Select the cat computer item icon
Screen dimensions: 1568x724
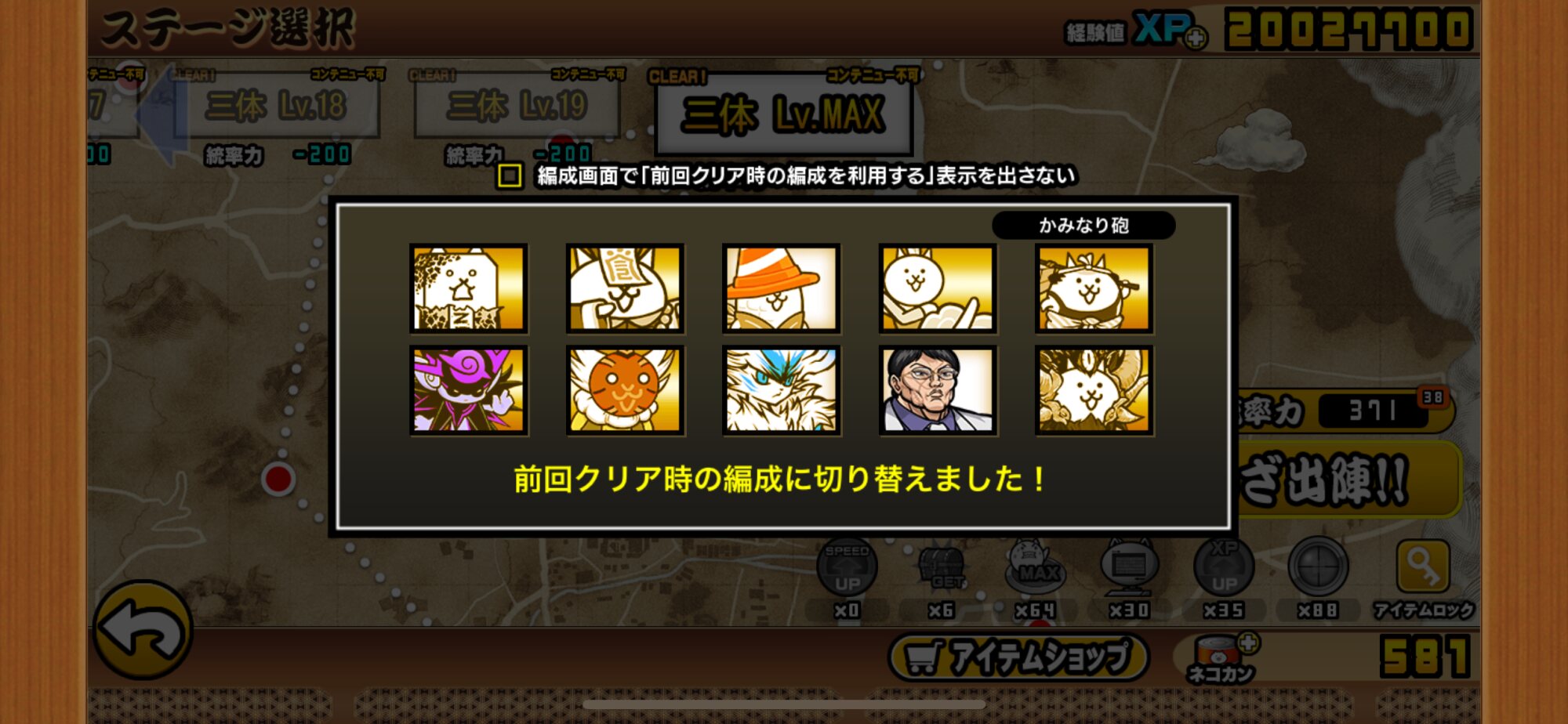pos(1130,567)
